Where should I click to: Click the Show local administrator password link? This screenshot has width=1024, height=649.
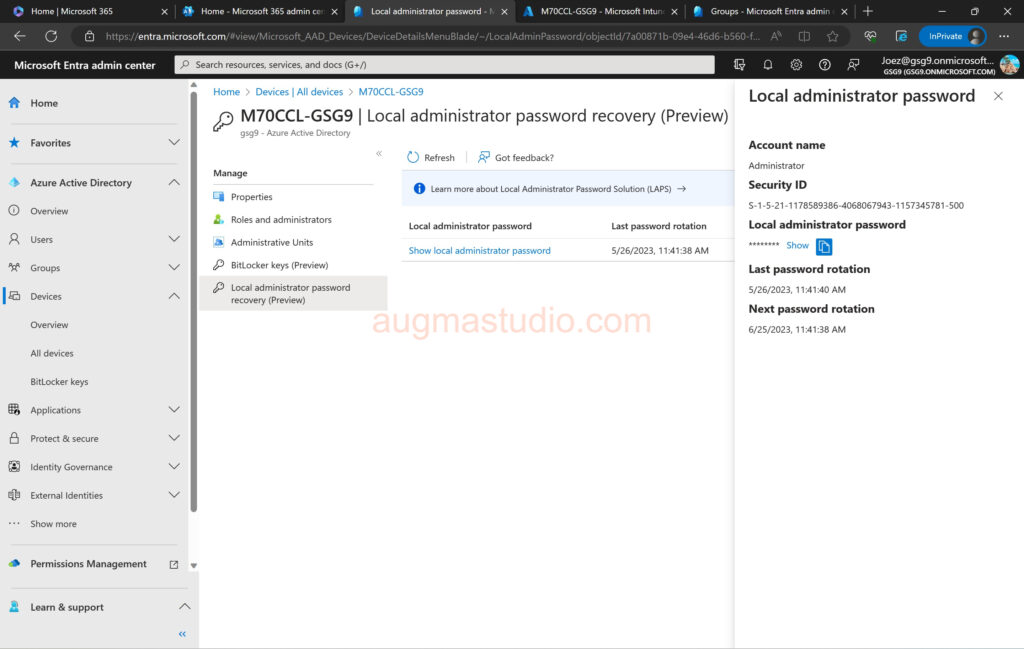pos(479,251)
